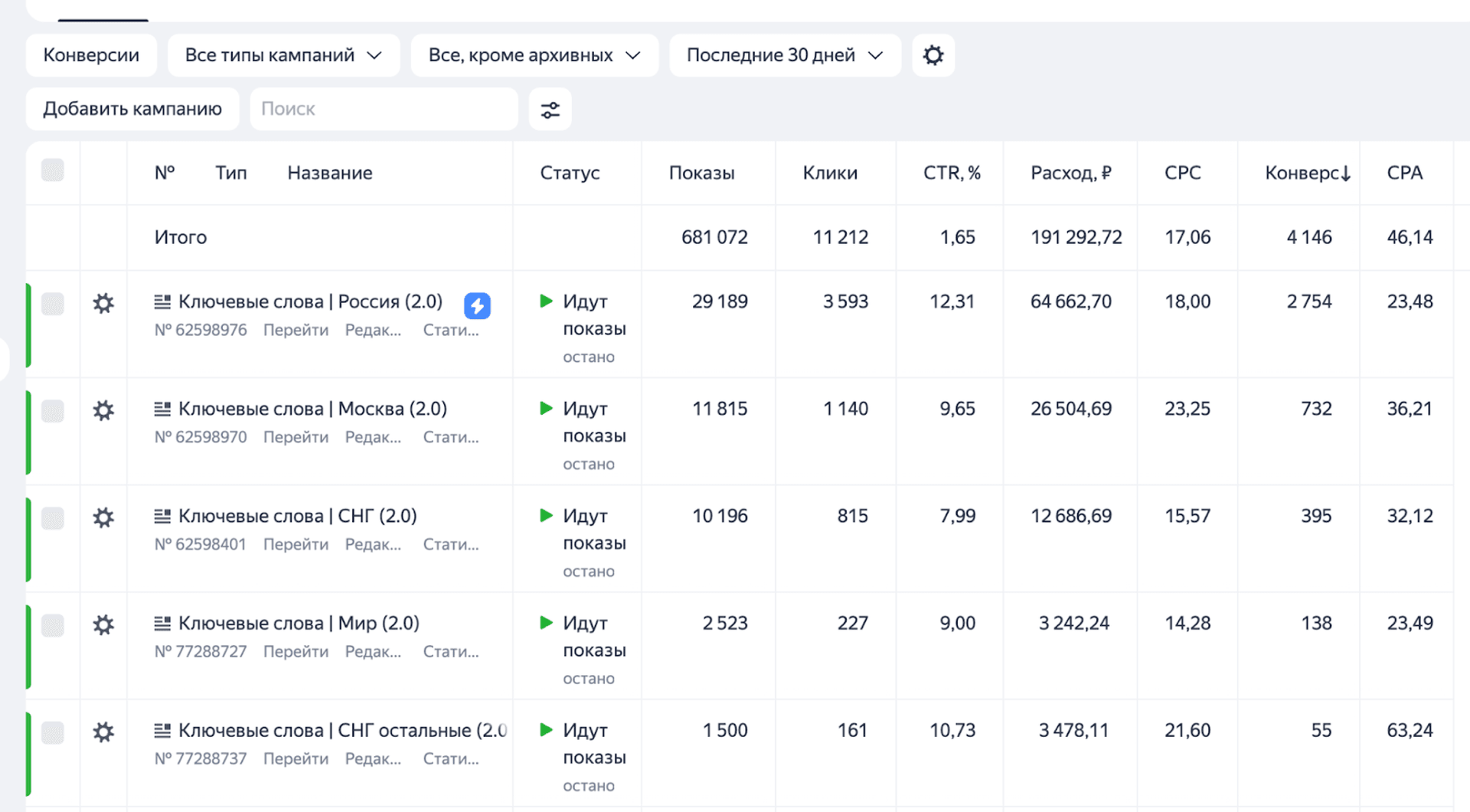Click the list type icon of СНГ (2.0) campaign
The width and height of the screenshot is (1470, 812).
pyautogui.click(x=162, y=517)
